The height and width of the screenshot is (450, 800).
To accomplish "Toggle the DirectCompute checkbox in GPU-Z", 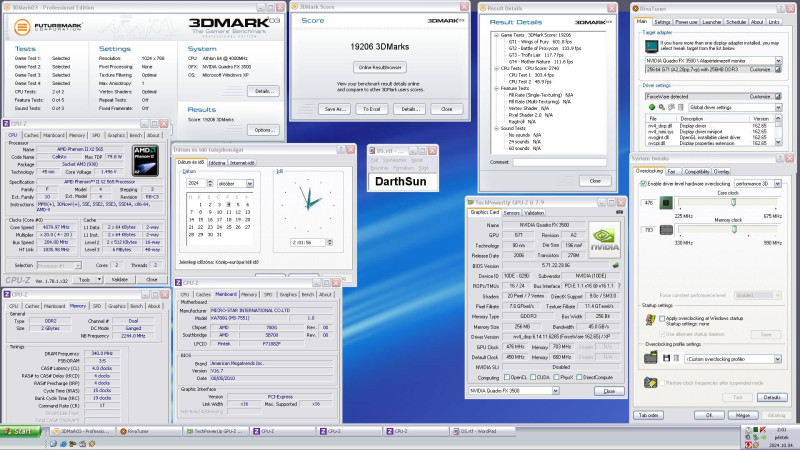I will 579,378.
